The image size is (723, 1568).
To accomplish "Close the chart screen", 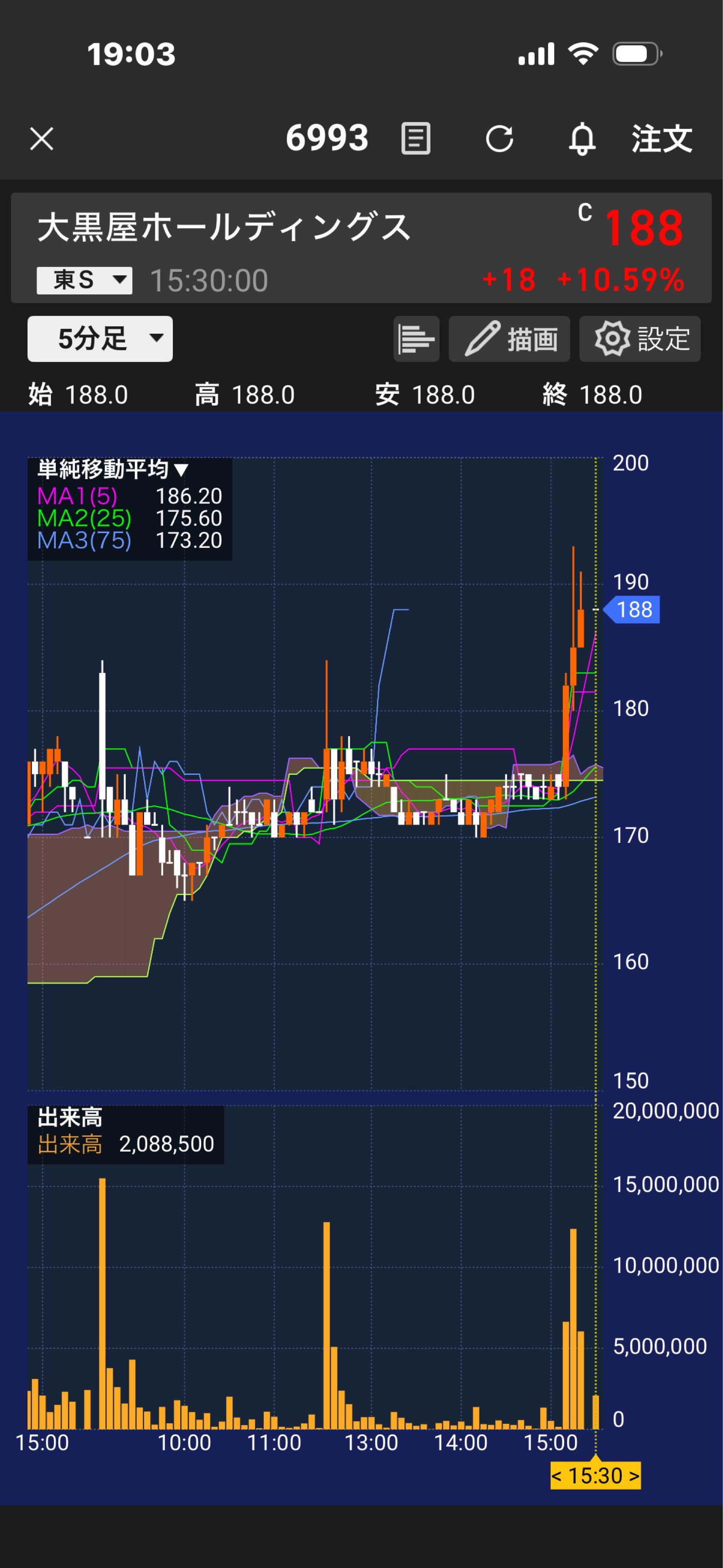I will tap(42, 139).
